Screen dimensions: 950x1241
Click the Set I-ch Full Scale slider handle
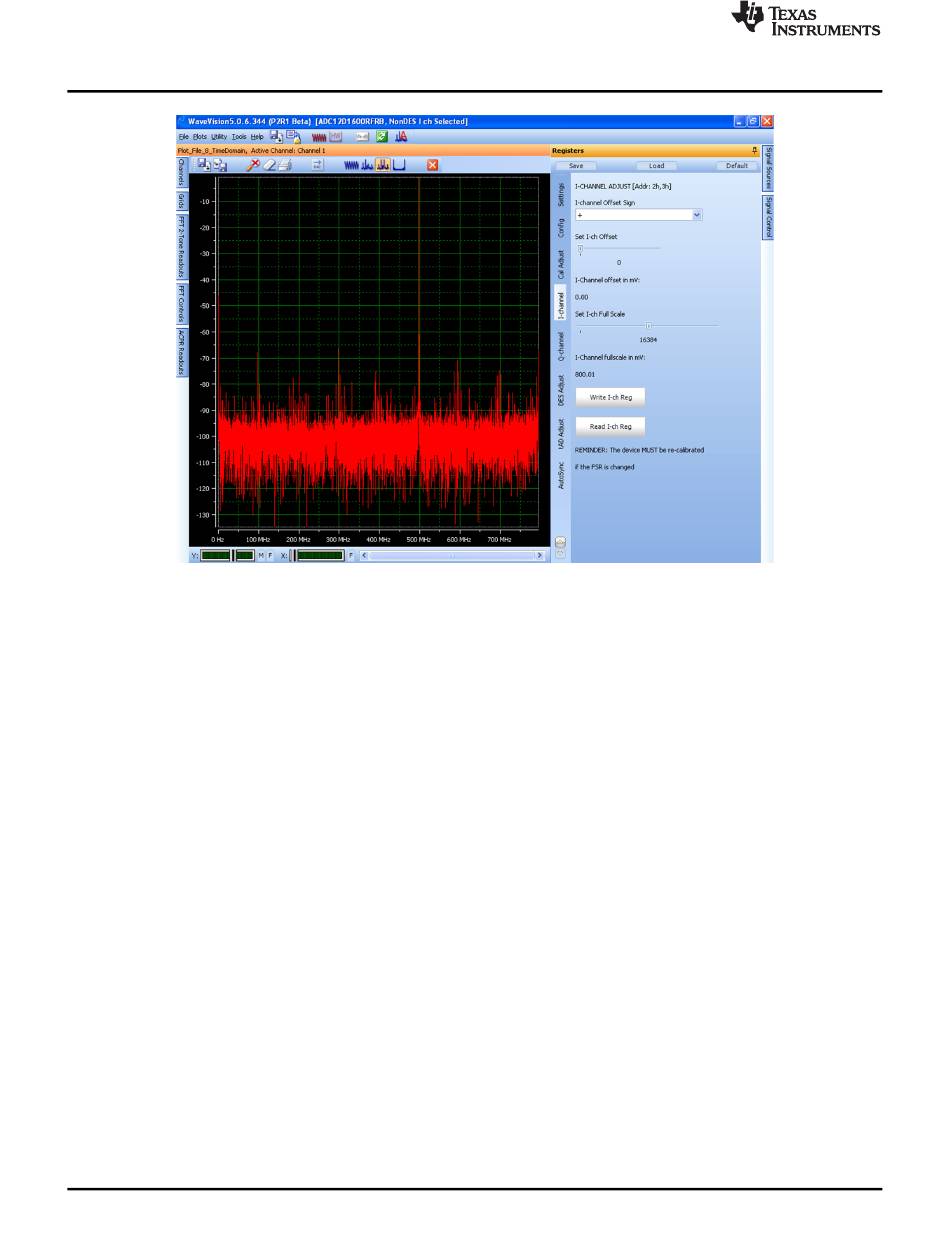pos(649,325)
